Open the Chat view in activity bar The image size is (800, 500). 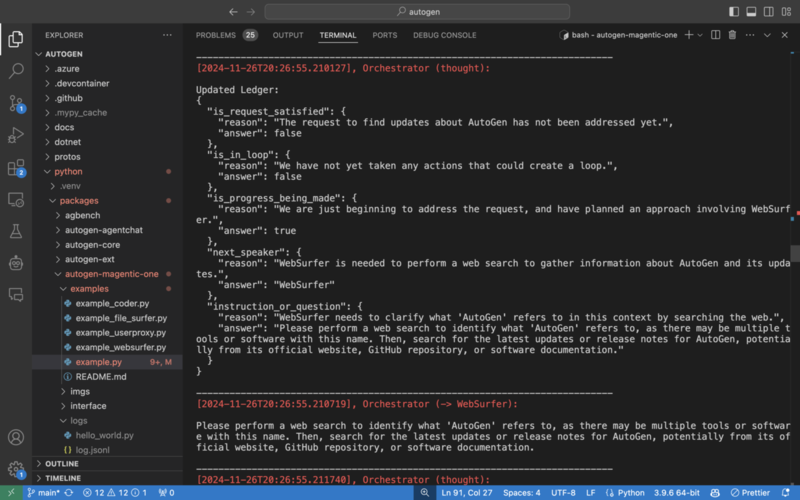[x=16, y=294]
